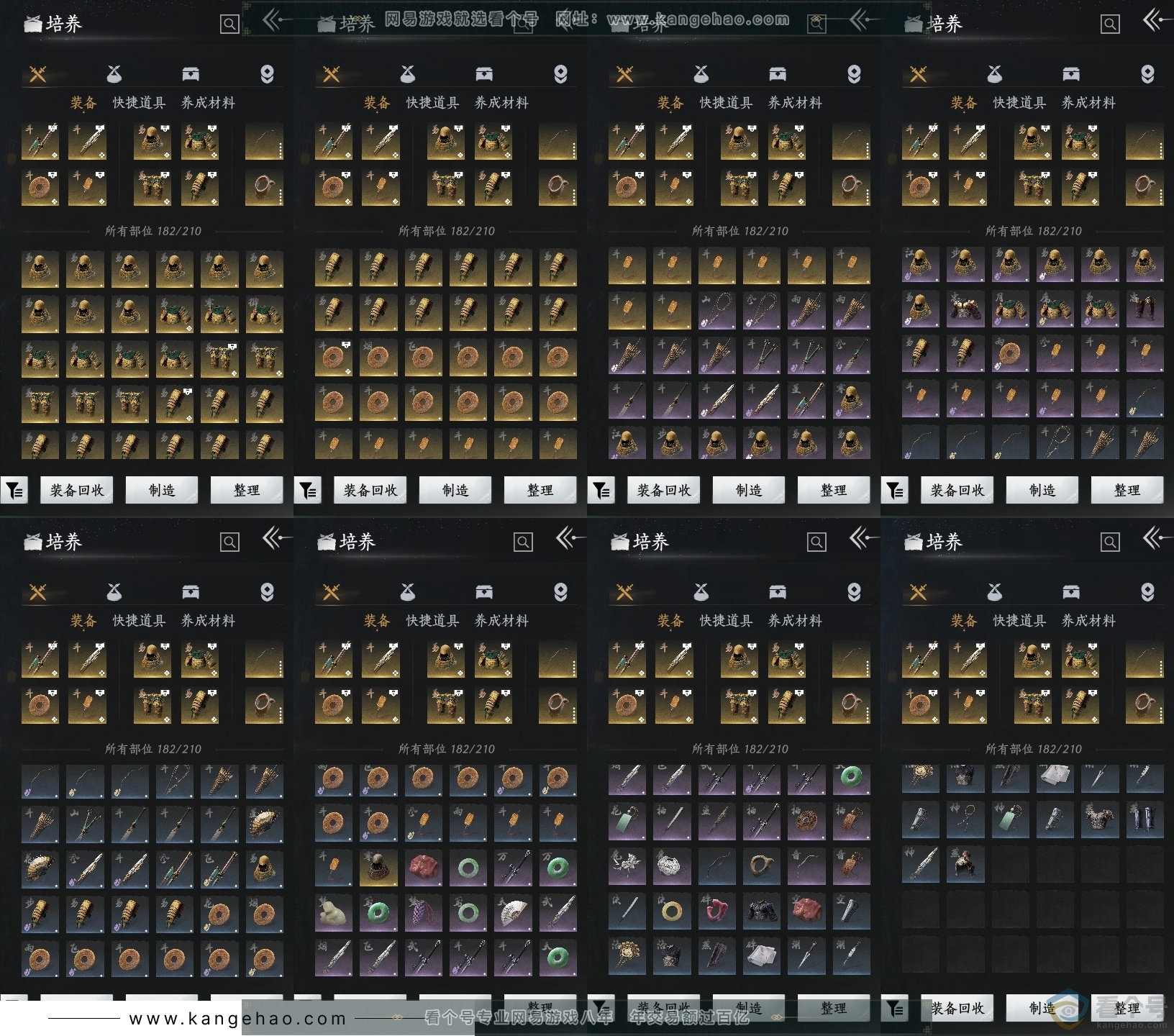Open the filter icon in the bottom-right panel
The height and width of the screenshot is (1036, 1174).
[895, 1009]
